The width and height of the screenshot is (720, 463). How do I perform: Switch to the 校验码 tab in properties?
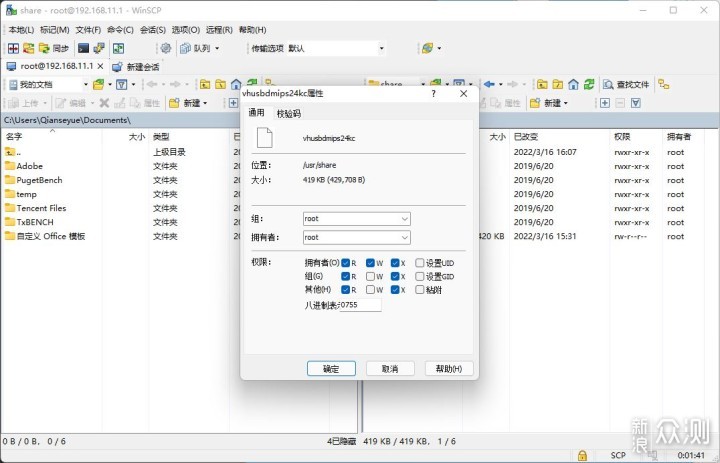tap(288, 113)
